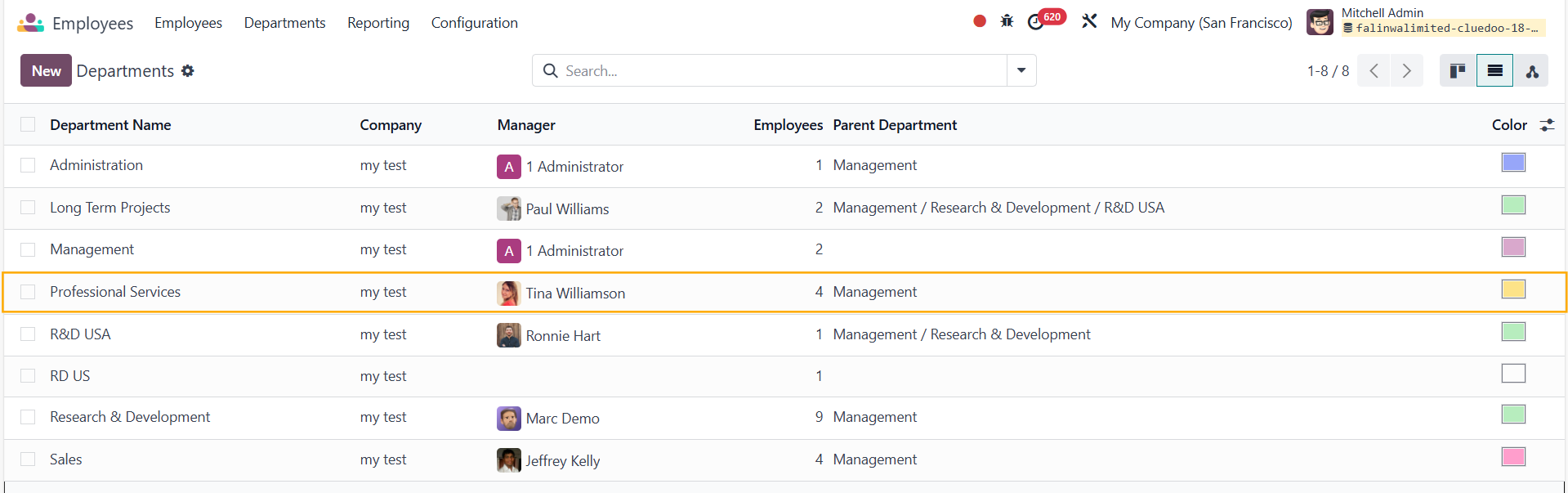Toggle the select-all header checkbox
This screenshot has width=1568, height=493.
tap(28, 124)
